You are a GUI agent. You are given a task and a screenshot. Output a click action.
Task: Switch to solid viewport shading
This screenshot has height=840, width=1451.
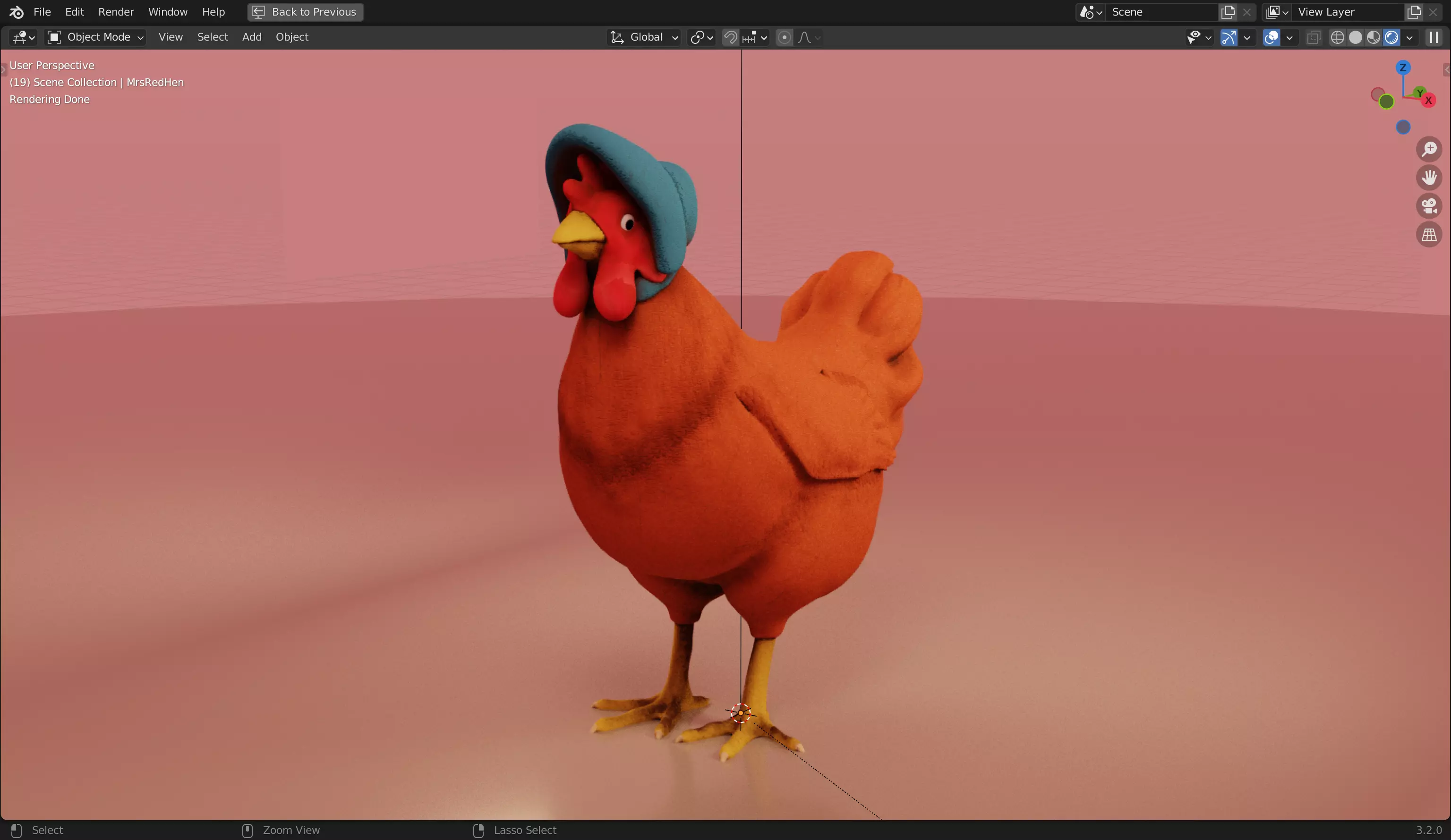(x=1356, y=37)
